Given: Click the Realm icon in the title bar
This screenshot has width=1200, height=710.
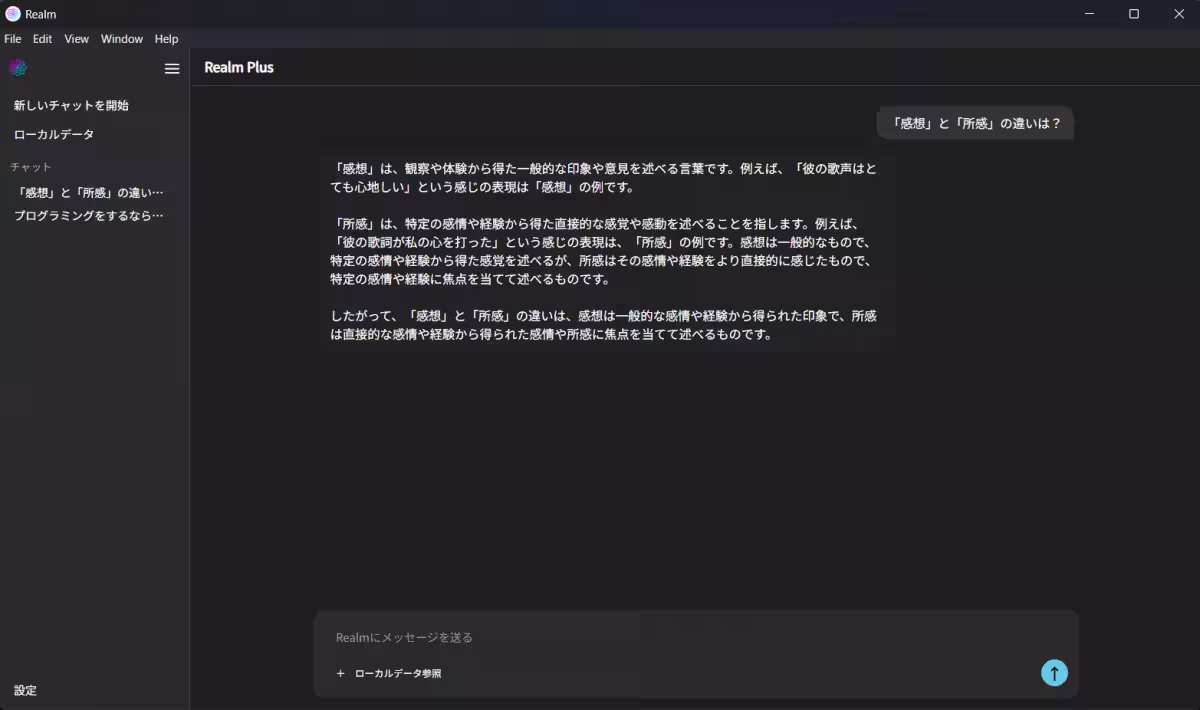Looking at the screenshot, I should 10,13.
